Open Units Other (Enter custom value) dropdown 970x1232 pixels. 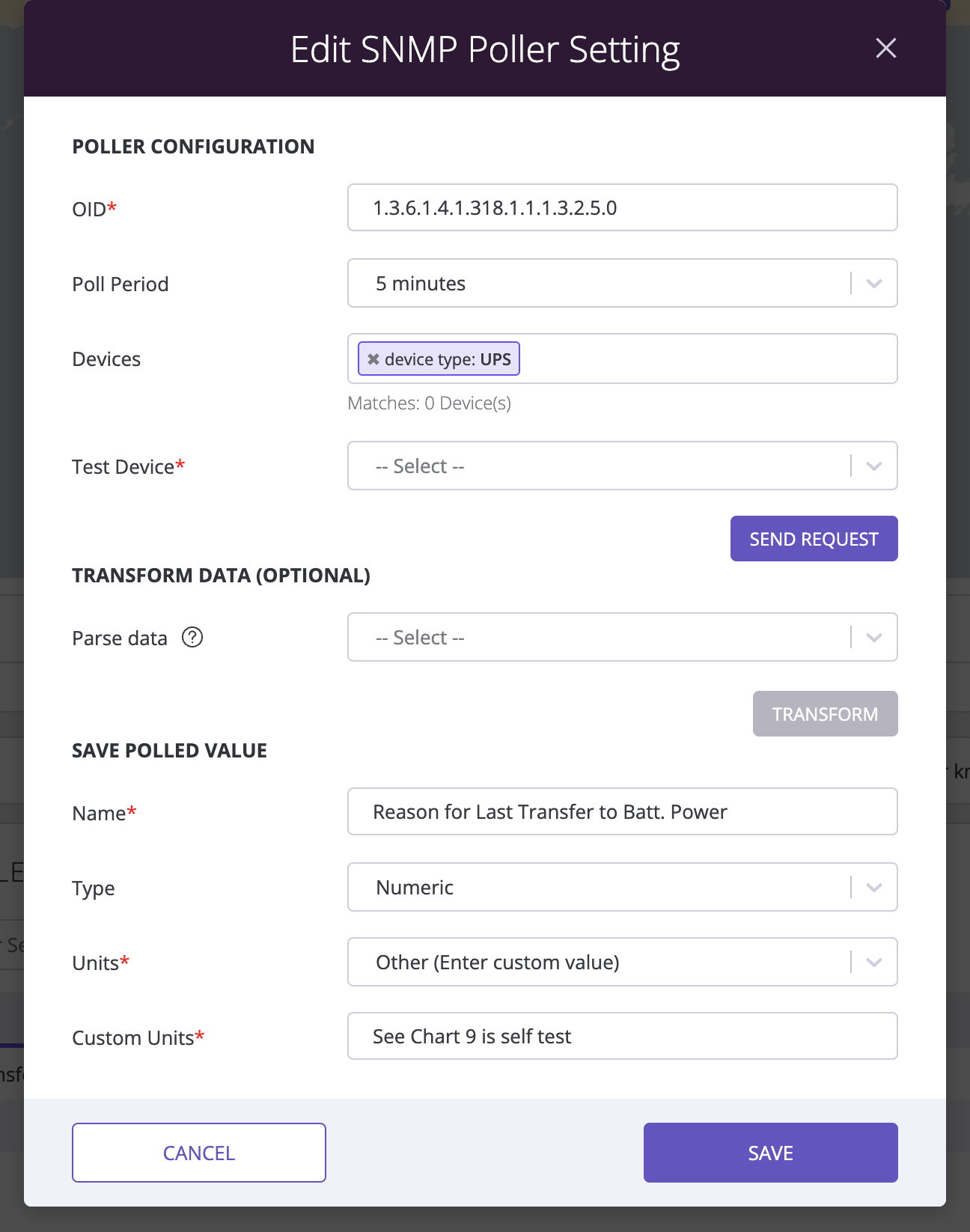623,962
